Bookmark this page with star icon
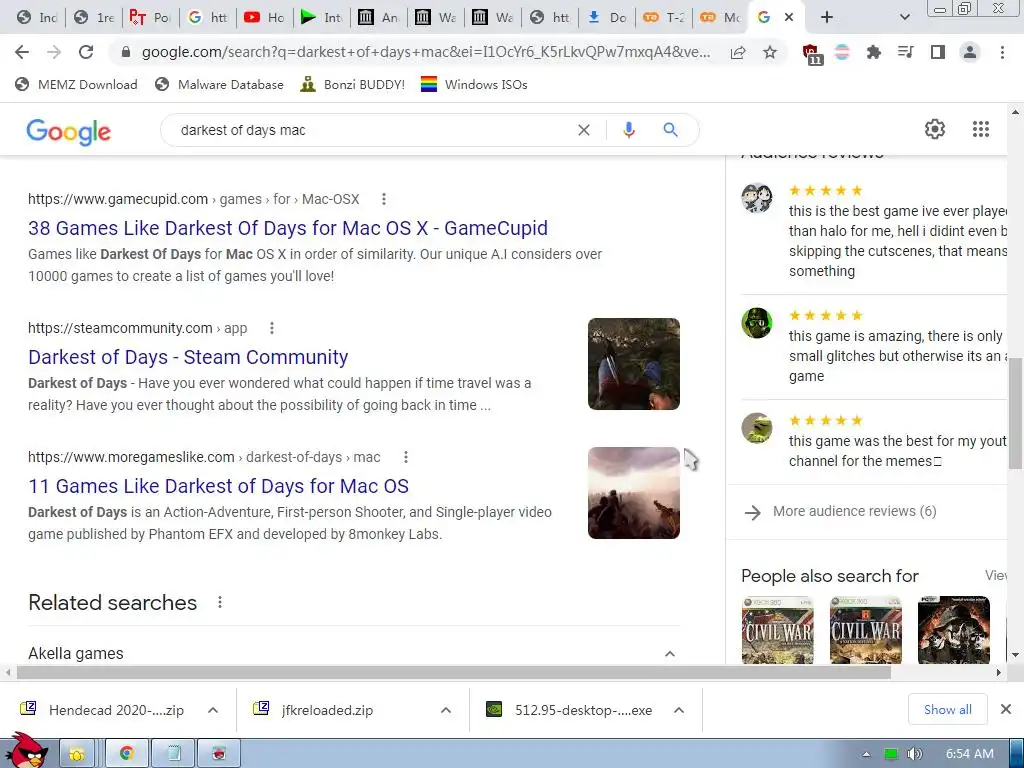The width and height of the screenshot is (1024, 768). pos(770,52)
